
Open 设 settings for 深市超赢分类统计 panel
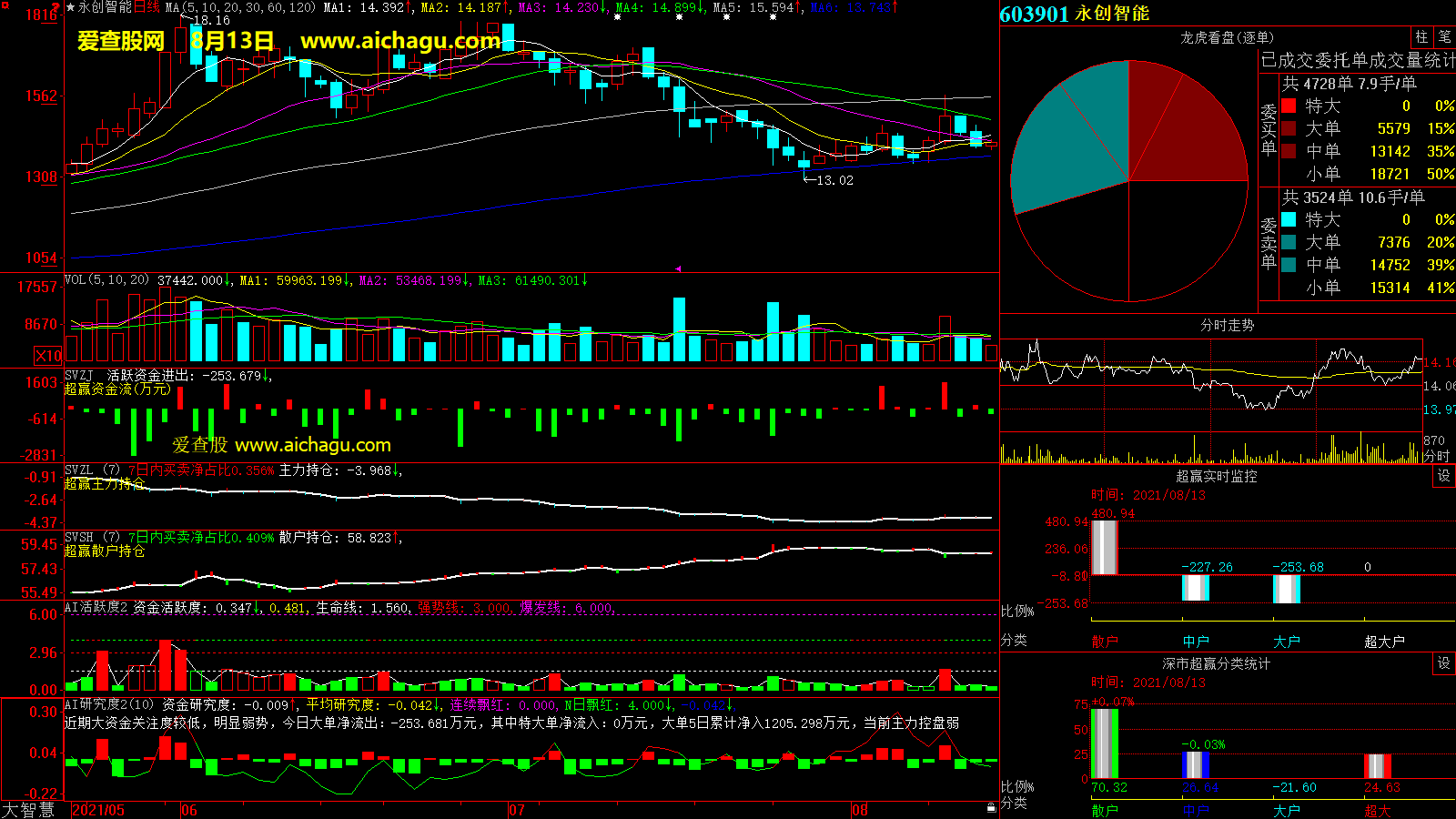pos(1444,663)
